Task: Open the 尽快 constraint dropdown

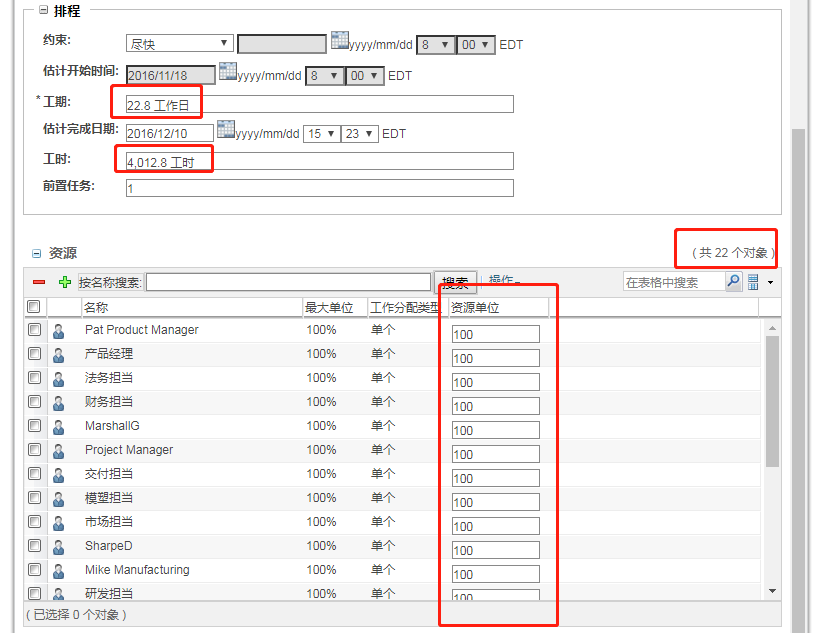Action: pos(178,43)
